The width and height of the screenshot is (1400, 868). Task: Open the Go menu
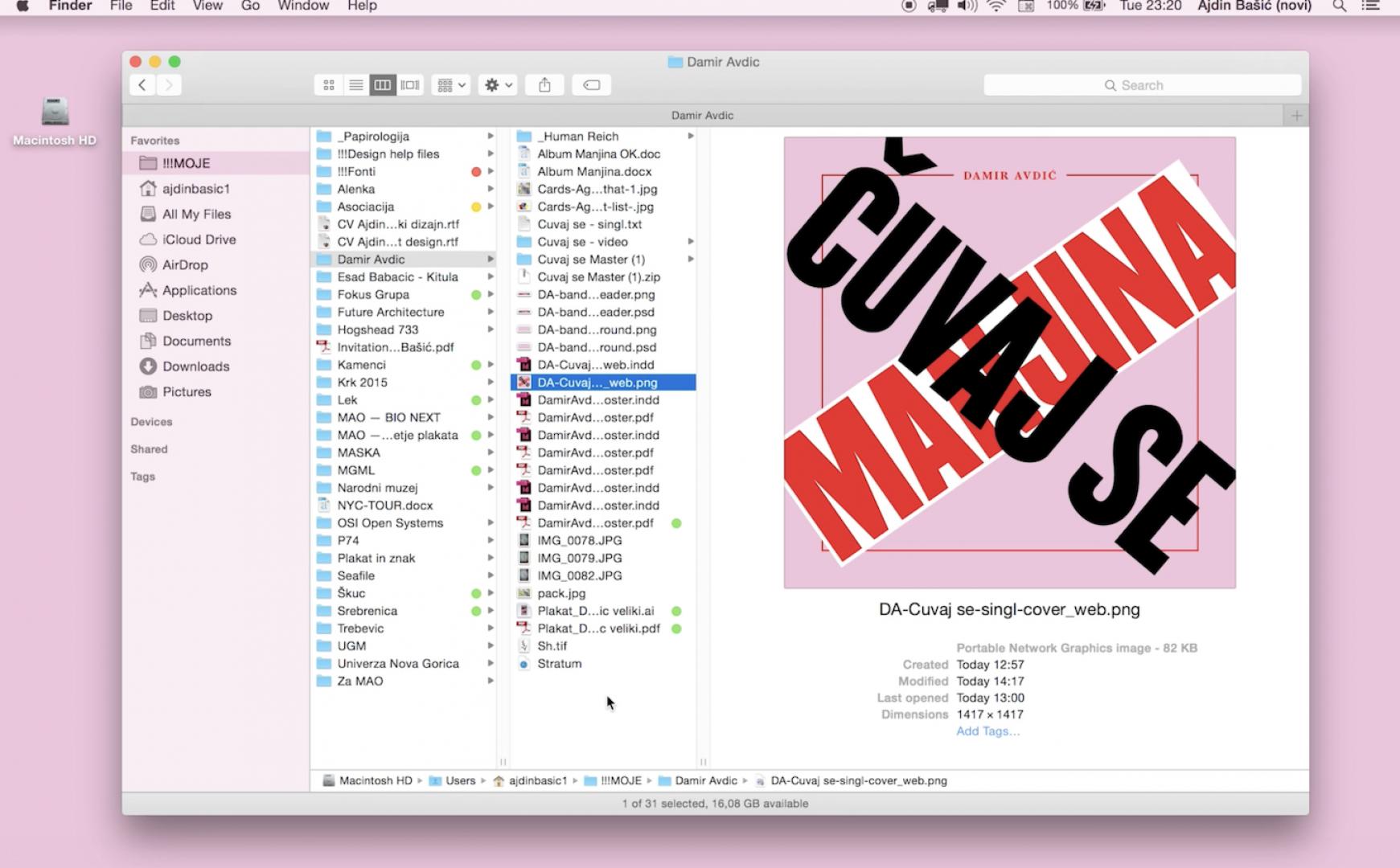250,6
